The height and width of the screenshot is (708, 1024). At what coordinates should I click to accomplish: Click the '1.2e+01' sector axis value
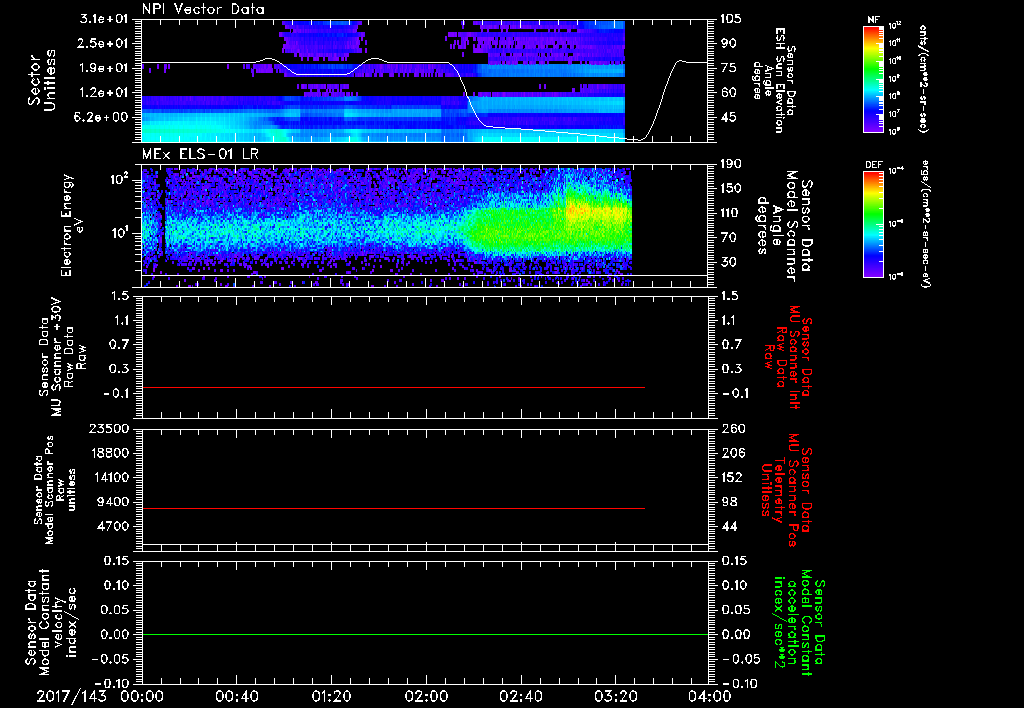tap(104, 93)
